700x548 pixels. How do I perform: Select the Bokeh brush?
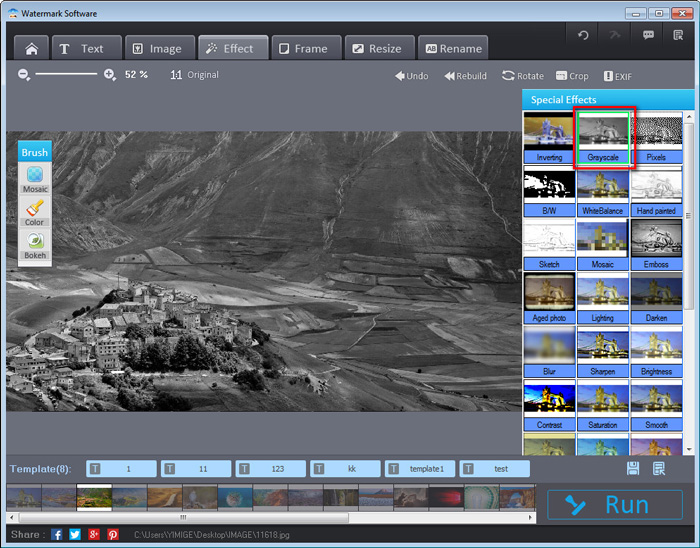[x=35, y=245]
